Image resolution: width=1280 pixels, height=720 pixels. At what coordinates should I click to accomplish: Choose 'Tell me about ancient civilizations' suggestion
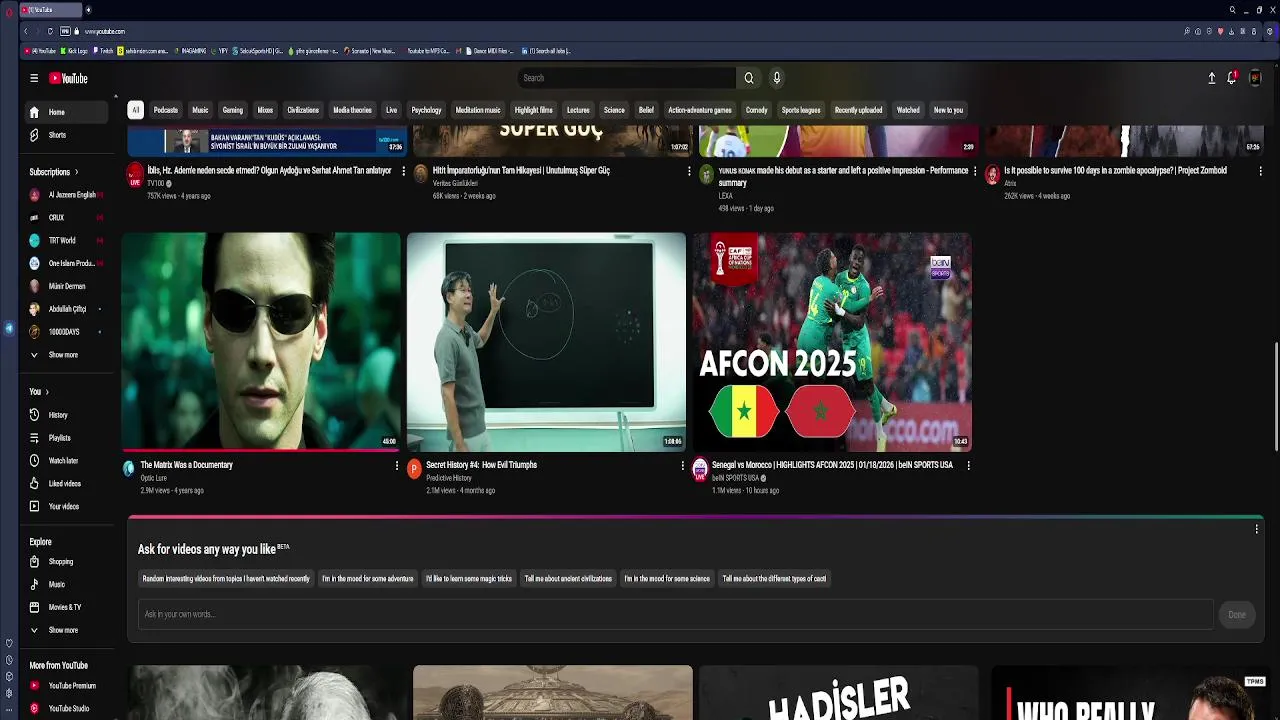click(568, 579)
